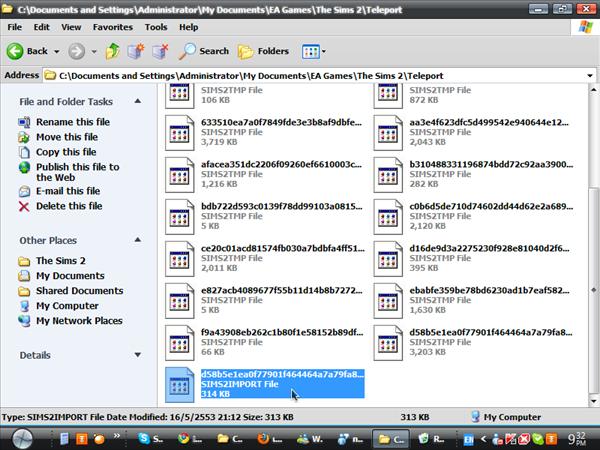The height and width of the screenshot is (450, 600).
Task: Open the Edit menu
Action: [41, 27]
